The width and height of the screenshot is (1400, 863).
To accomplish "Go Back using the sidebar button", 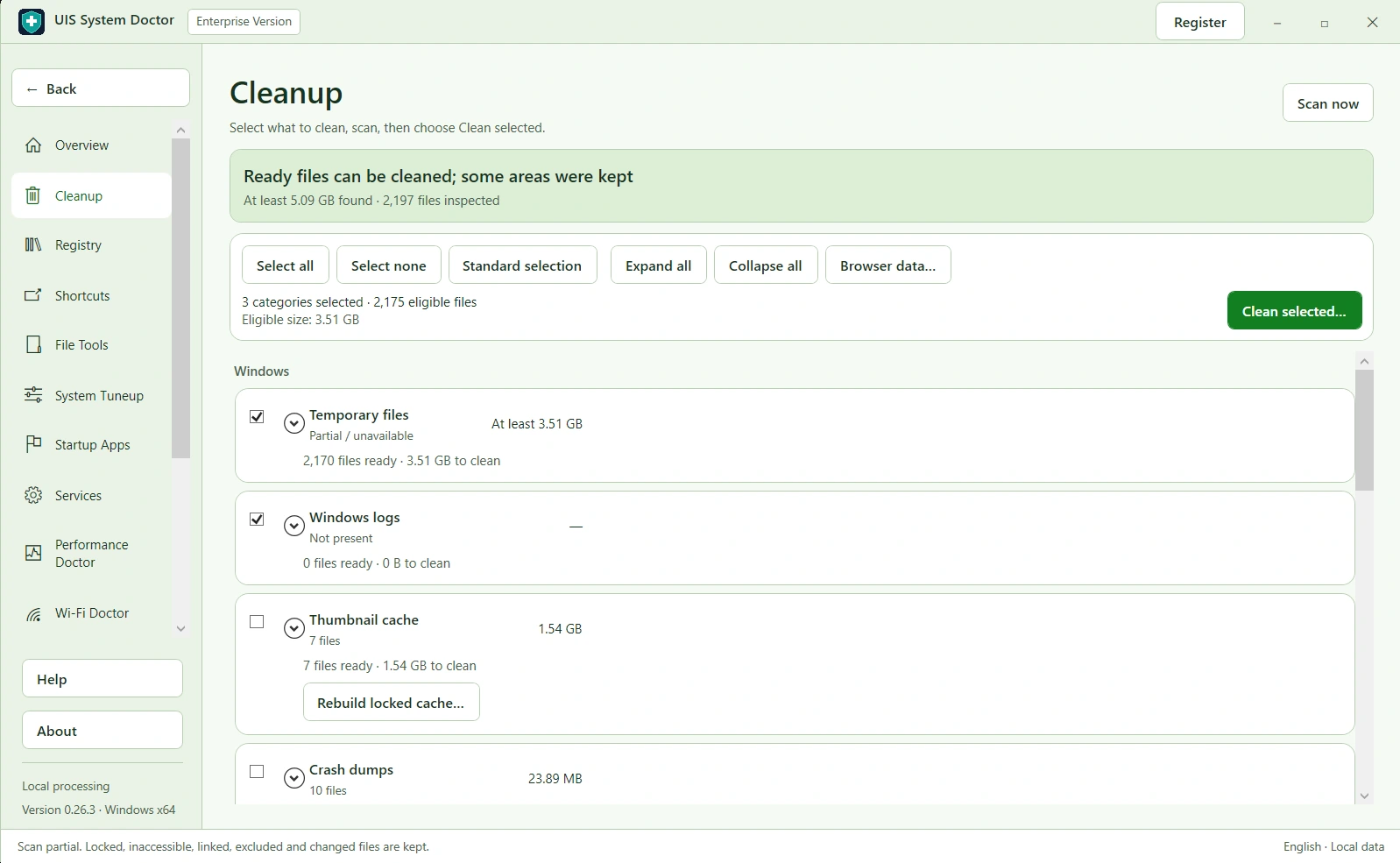I will pos(101,88).
